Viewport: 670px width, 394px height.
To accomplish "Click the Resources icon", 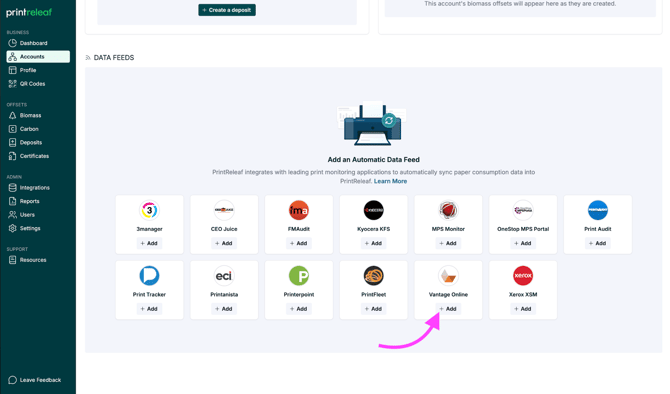I will (x=12, y=260).
